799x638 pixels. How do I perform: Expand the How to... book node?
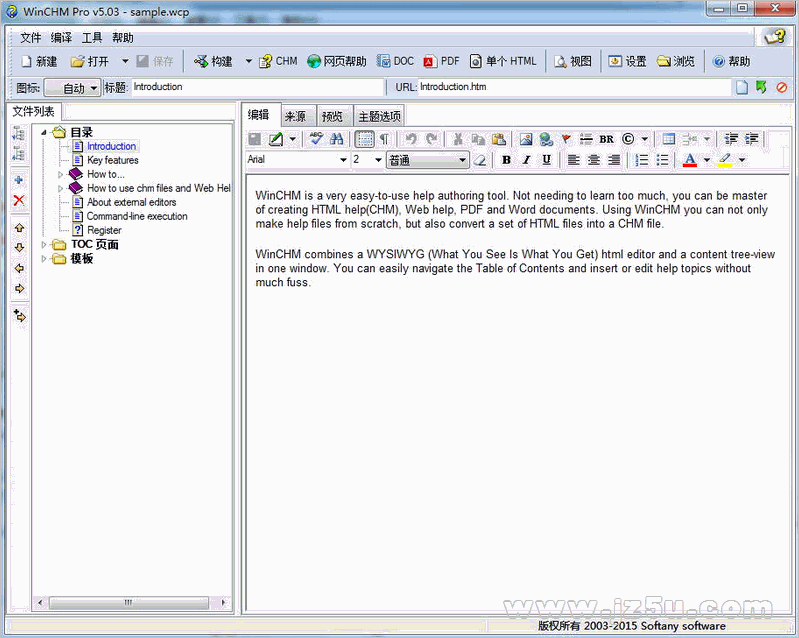pos(60,174)
